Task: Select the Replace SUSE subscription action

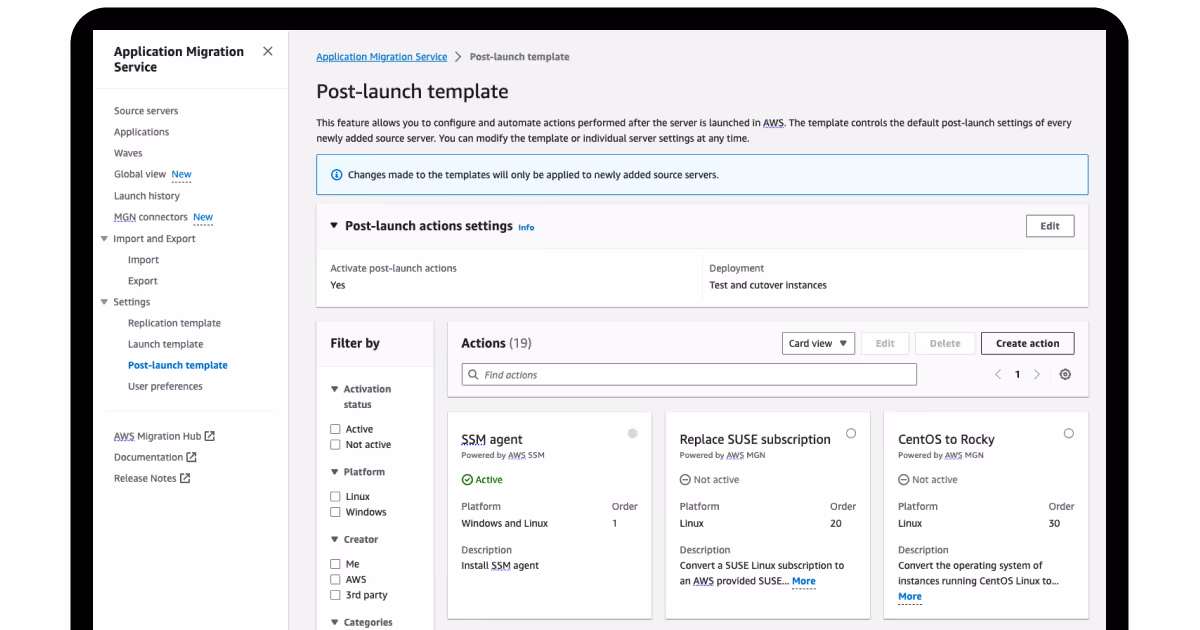Action: click(851, 433)
